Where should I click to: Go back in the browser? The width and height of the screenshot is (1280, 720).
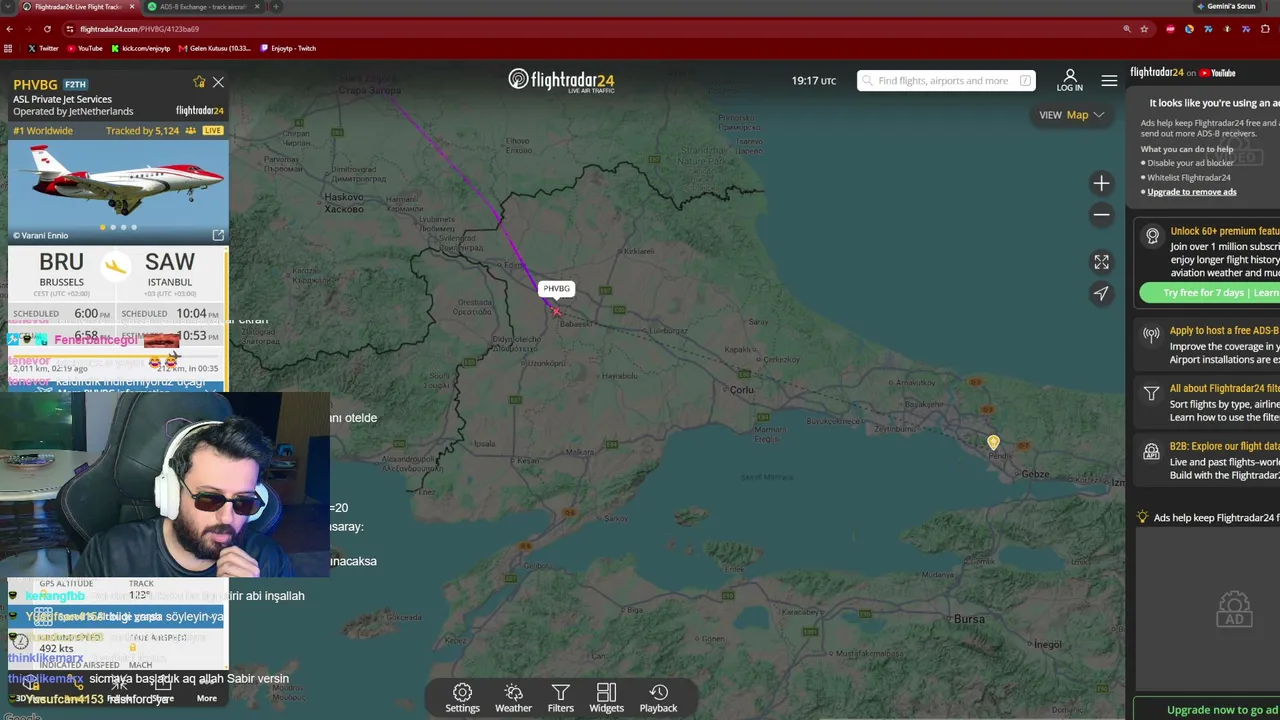click(x=10, y=29)
